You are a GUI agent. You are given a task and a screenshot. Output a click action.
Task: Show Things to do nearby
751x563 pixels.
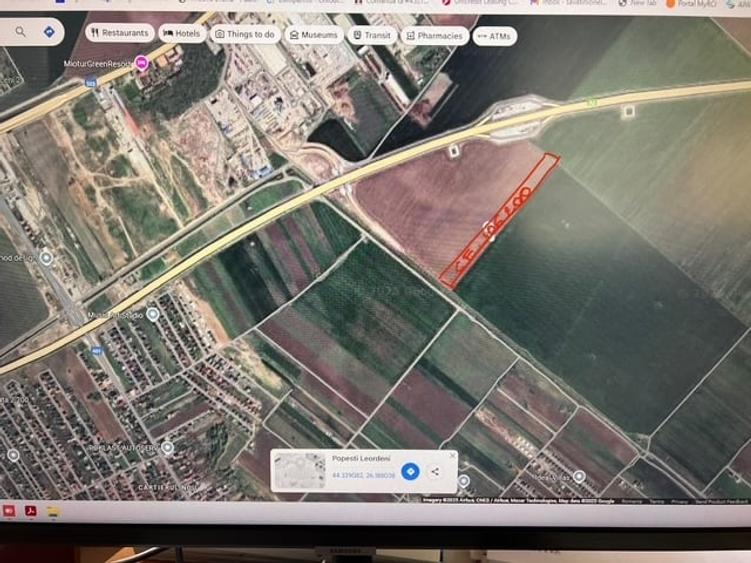(244, 34)
